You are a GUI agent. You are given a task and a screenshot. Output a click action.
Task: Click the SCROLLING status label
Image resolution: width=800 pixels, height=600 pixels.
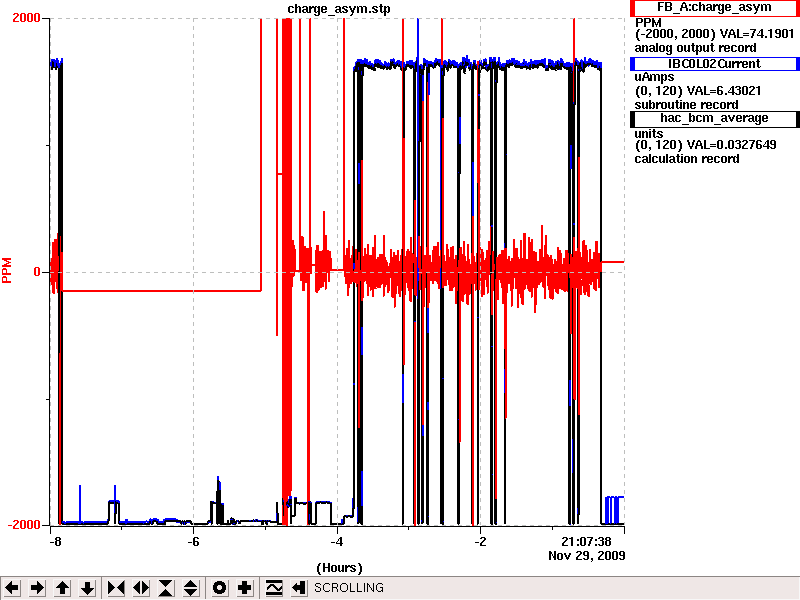[349, 588]
